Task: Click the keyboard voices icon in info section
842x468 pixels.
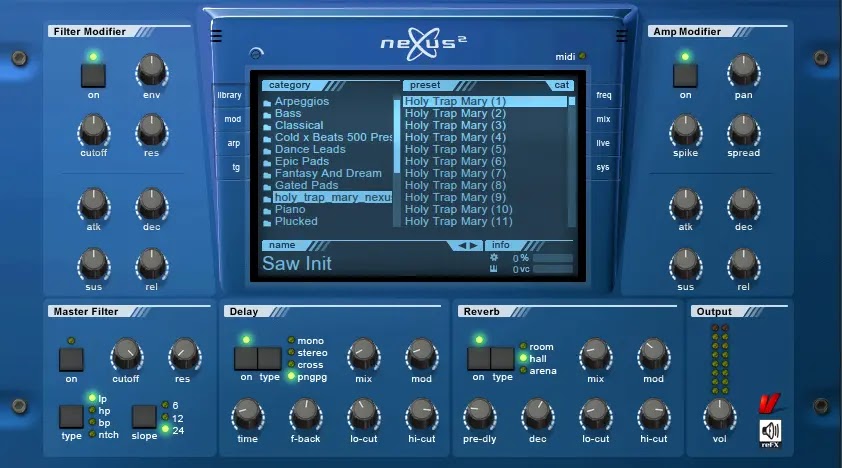Action: 493,269
